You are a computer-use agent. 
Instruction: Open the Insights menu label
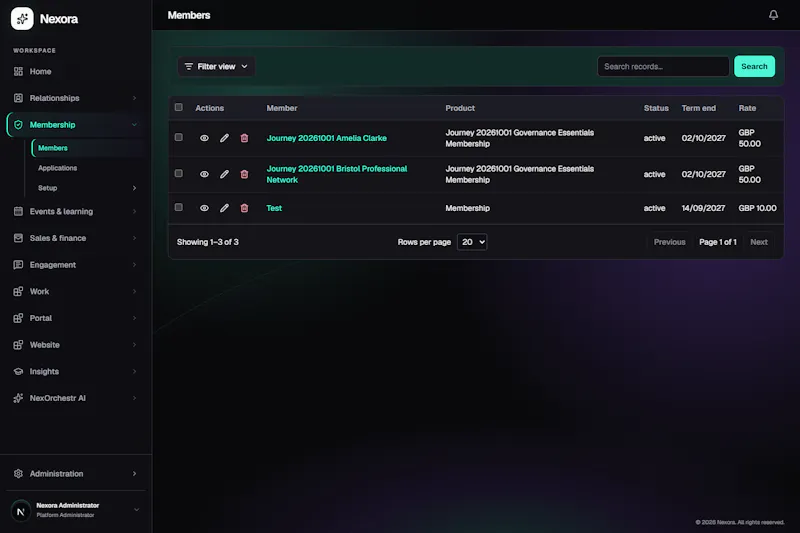point(44,371)
